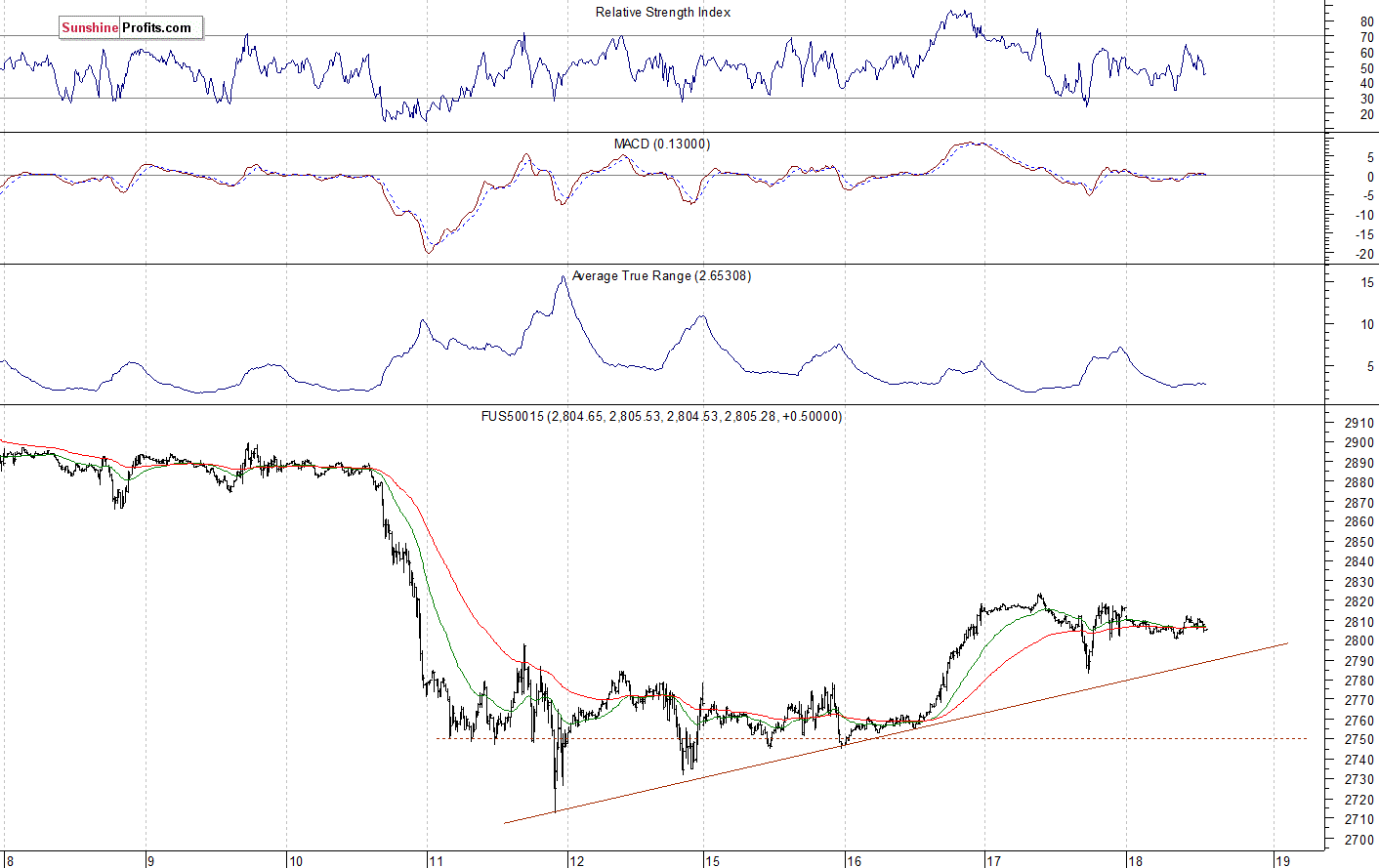
Task: Click the 2810 price axis label
Action: tap(1359, 622)
